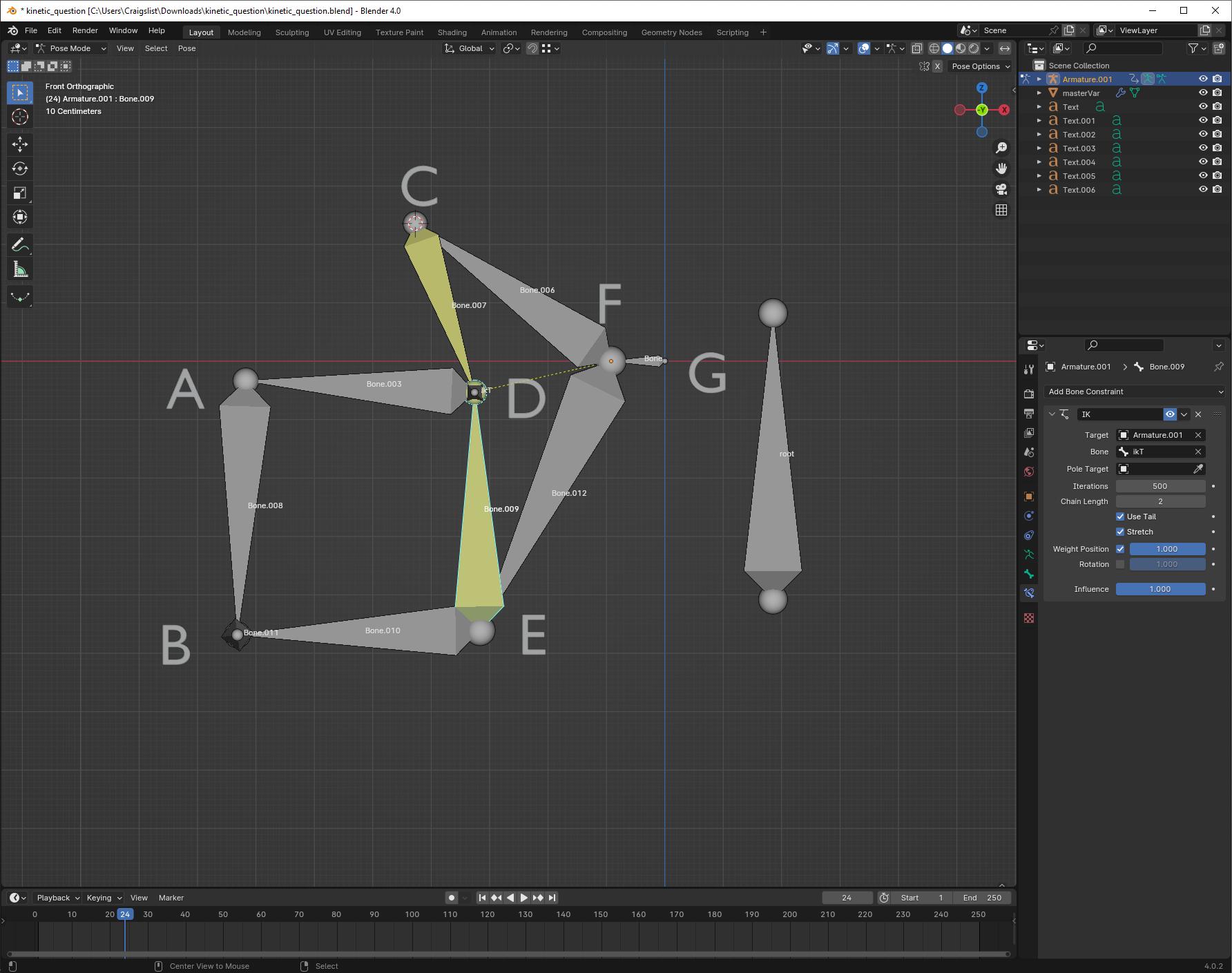Adjust the Influence slider

point(1160,589)
